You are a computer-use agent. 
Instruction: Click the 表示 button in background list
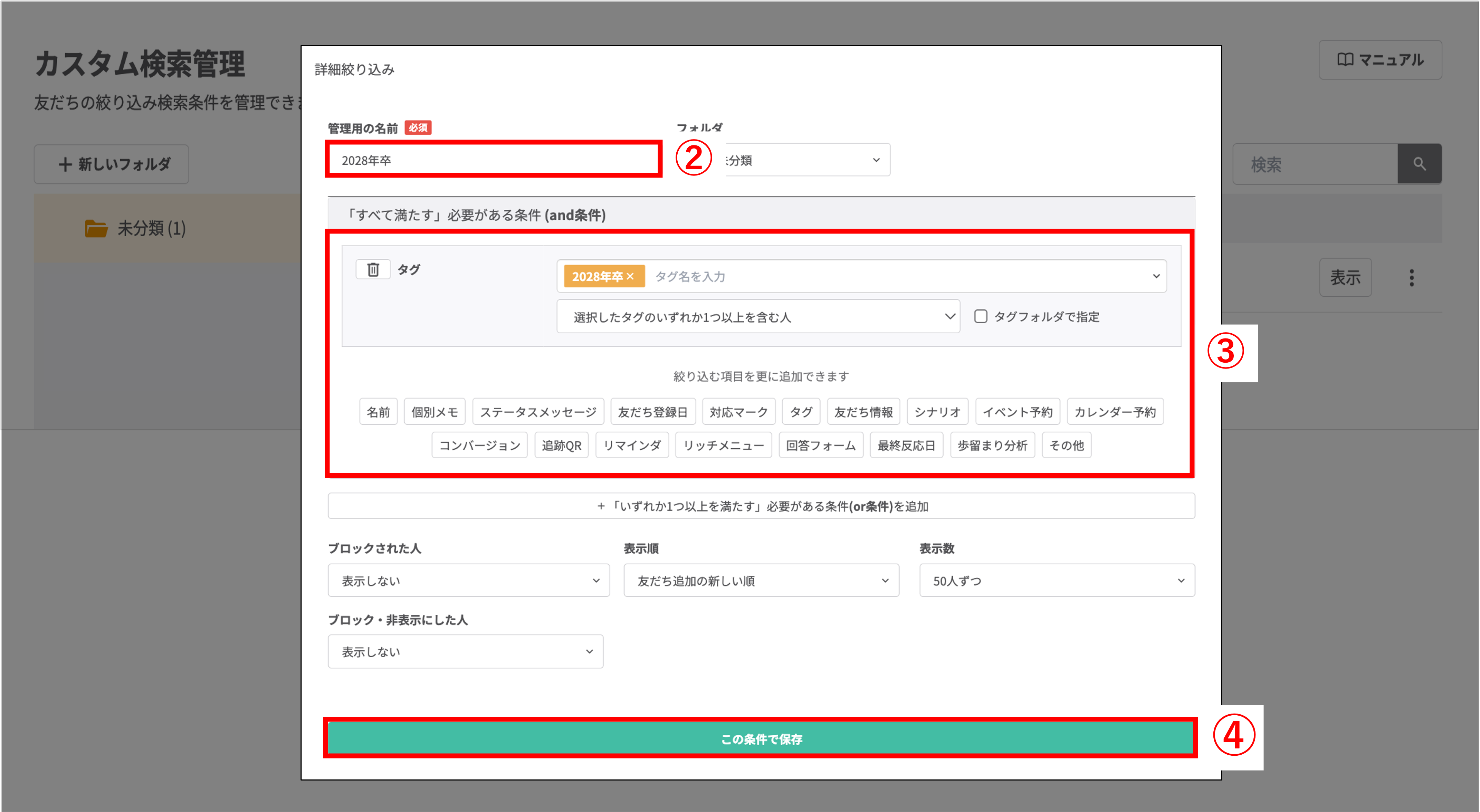pos(1345,278)
